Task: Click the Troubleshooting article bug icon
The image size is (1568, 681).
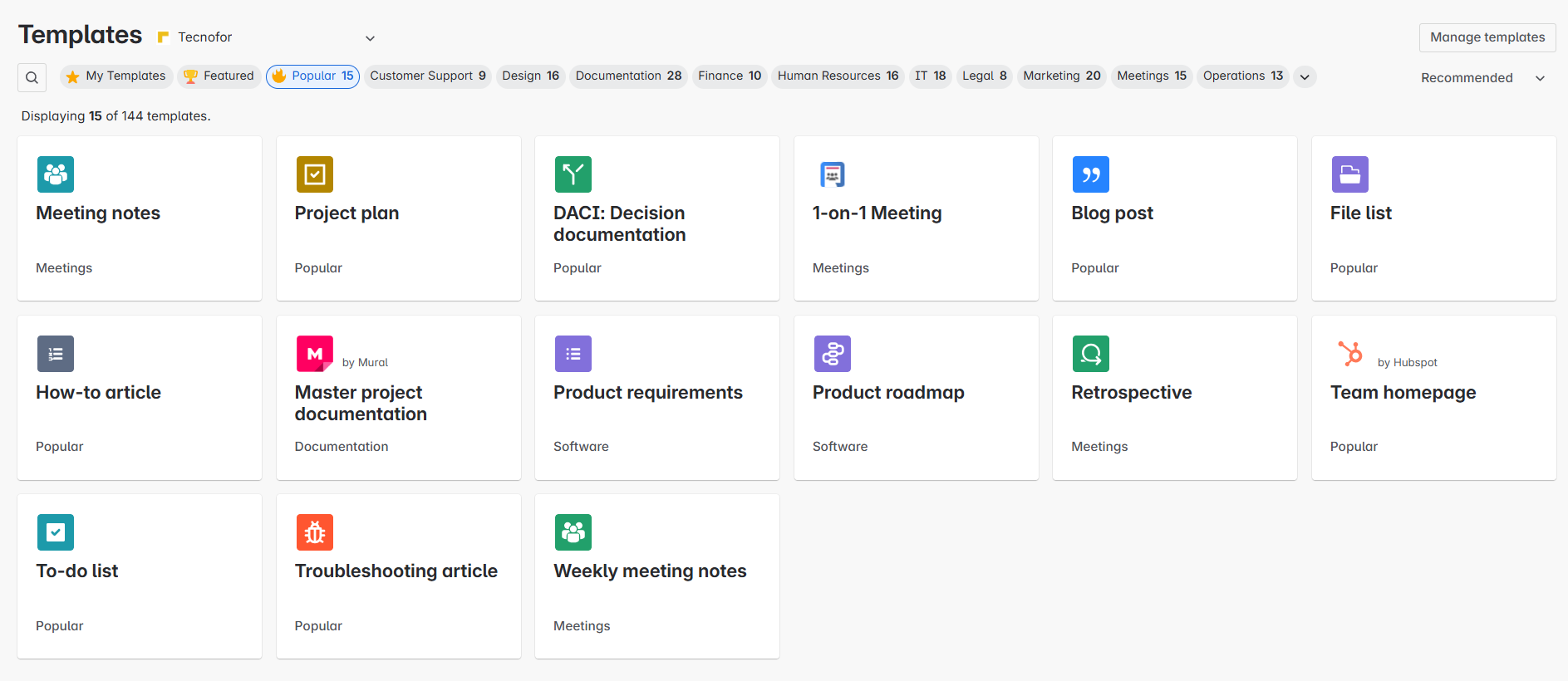Action: [314, 532]
